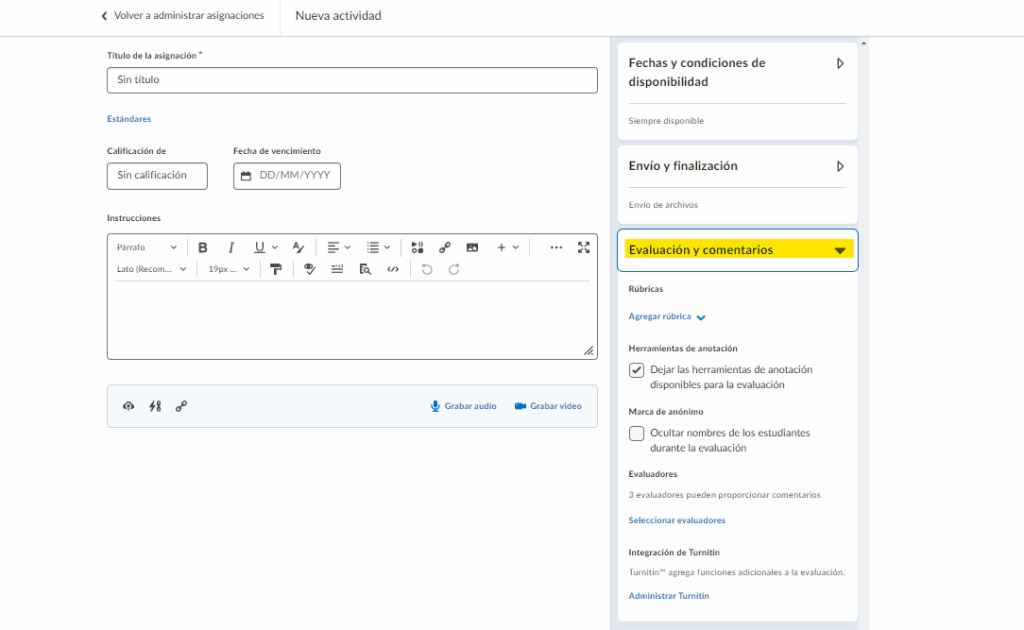Image resolution: width=1024 pixels, height=630 pixels.
Task: Click the format painter icon
Action: click(276, 269)
